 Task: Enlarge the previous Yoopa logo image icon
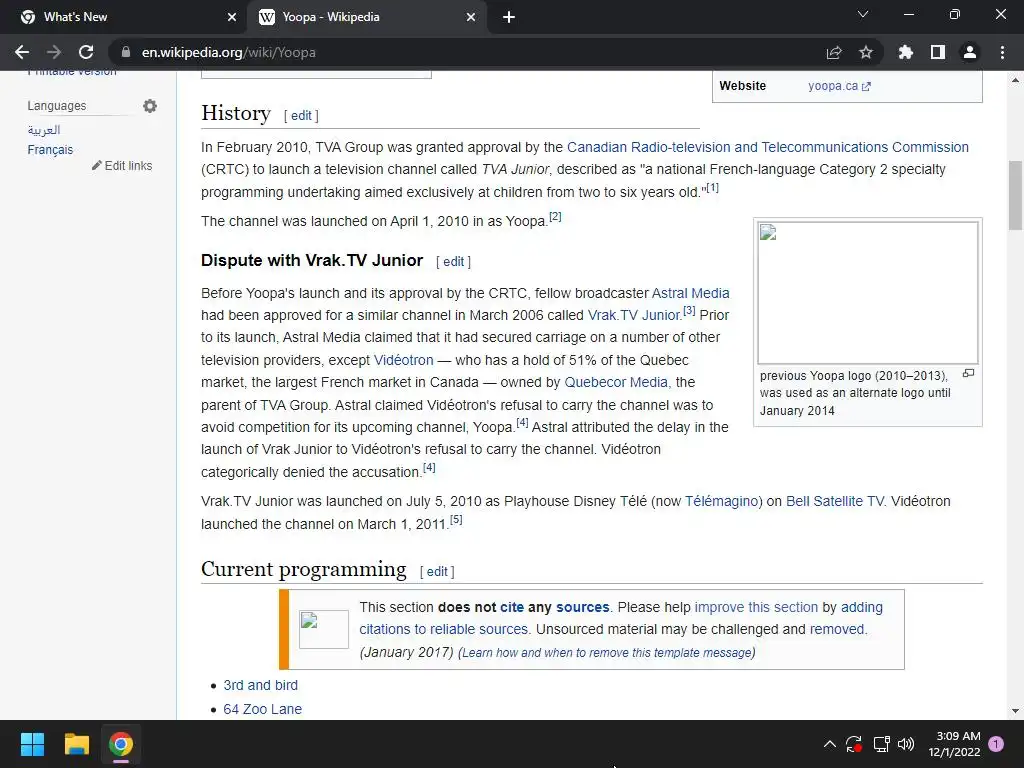(968, 374)
